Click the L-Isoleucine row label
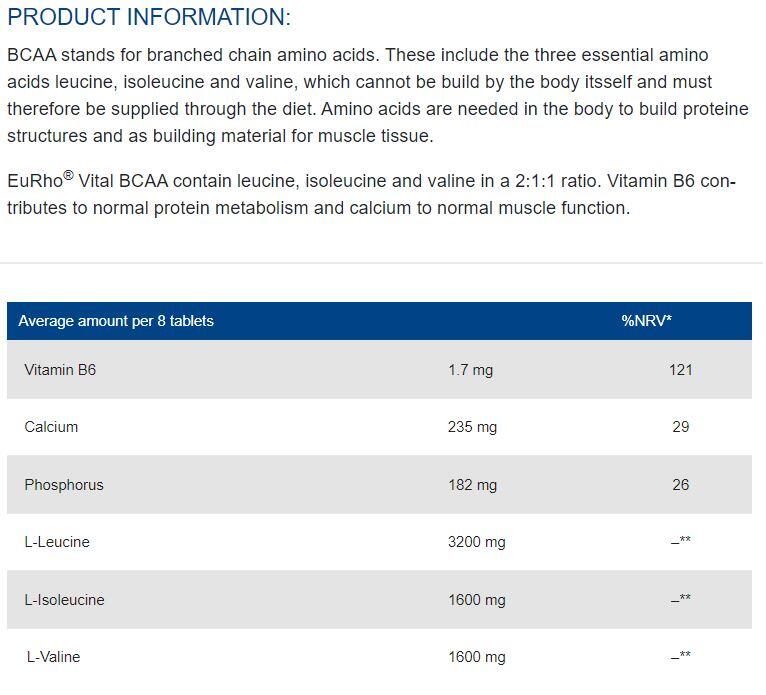Viewport: 766px width, 695px height. pyautogui.click(x=64, y=600)
